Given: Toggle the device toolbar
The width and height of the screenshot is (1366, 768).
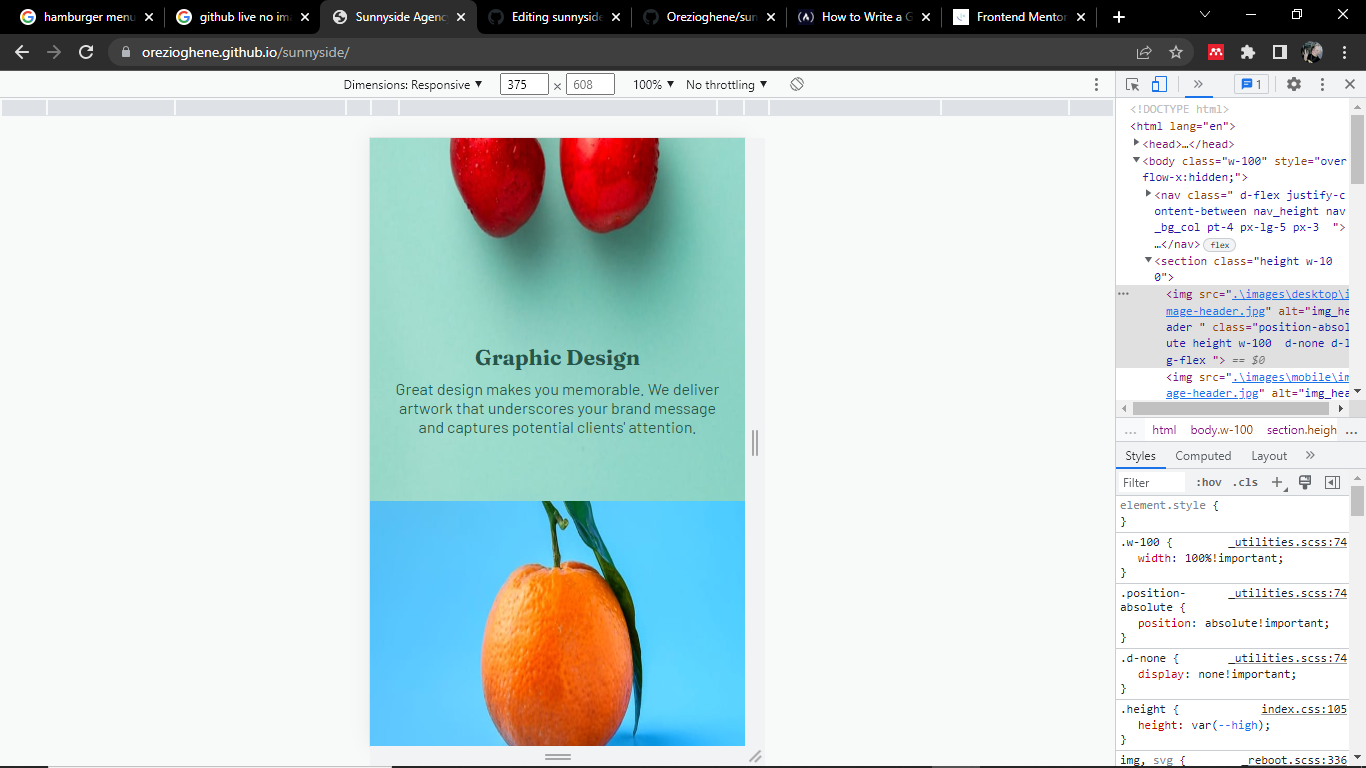Looking at the screenshot, I should click(1160, 84).
